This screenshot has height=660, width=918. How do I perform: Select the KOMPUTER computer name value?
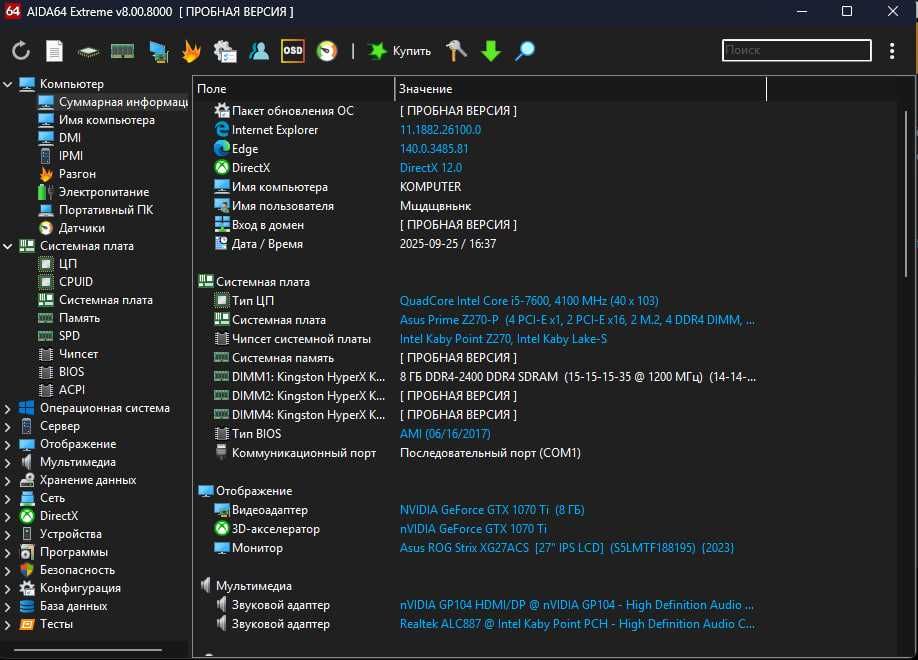(430, 187)
